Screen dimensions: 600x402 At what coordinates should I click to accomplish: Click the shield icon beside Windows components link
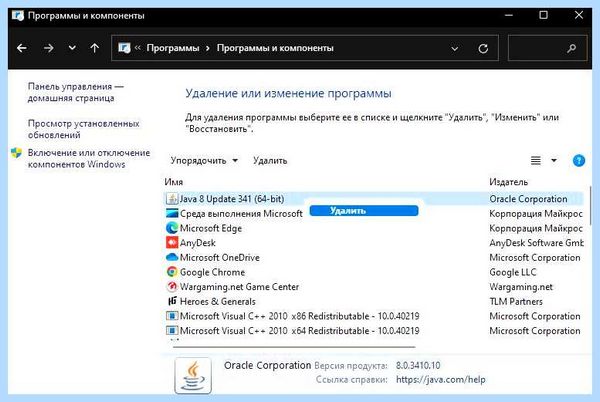point(16,153)
